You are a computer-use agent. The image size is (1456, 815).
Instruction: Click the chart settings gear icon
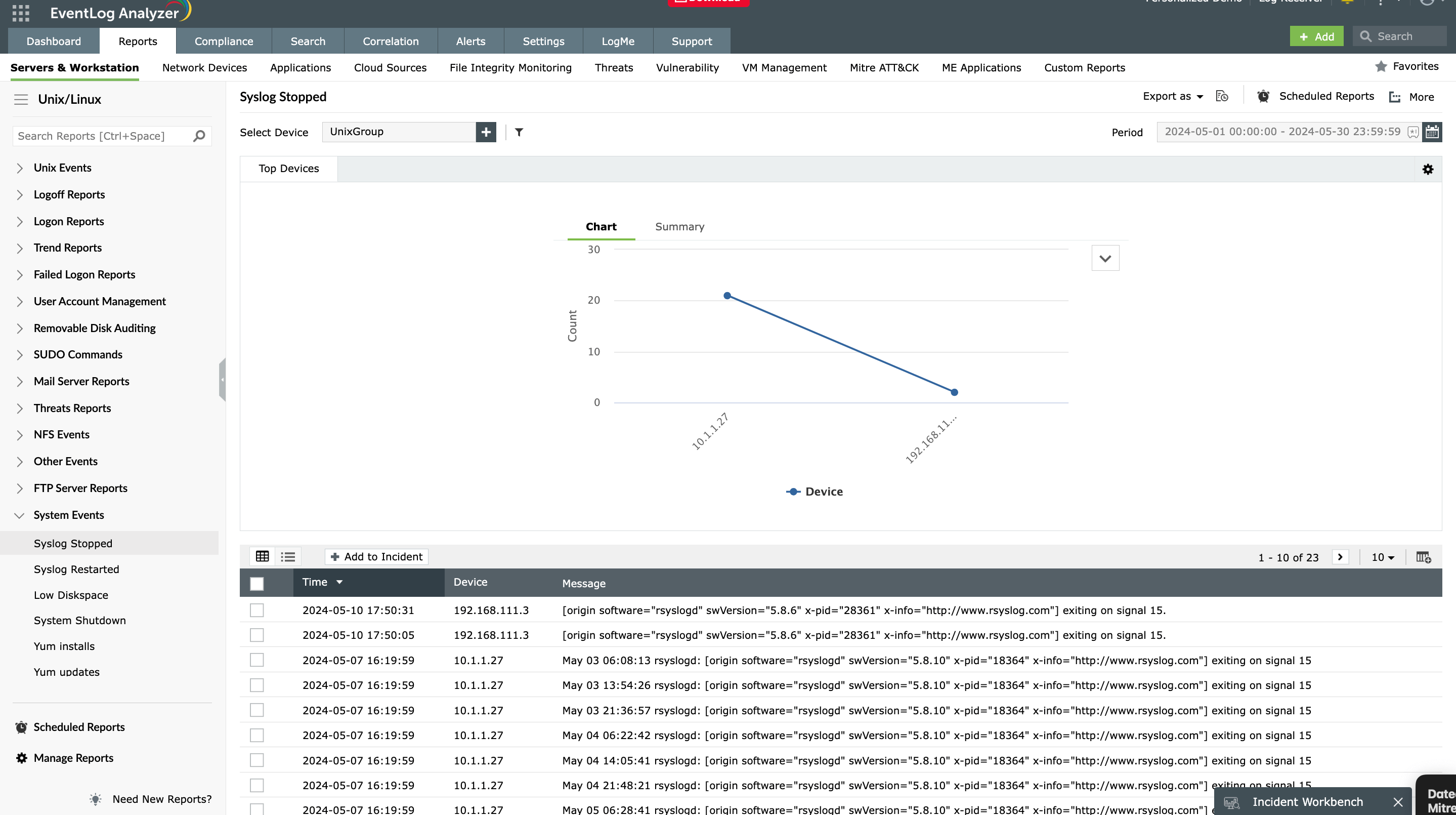point(1428,169)
